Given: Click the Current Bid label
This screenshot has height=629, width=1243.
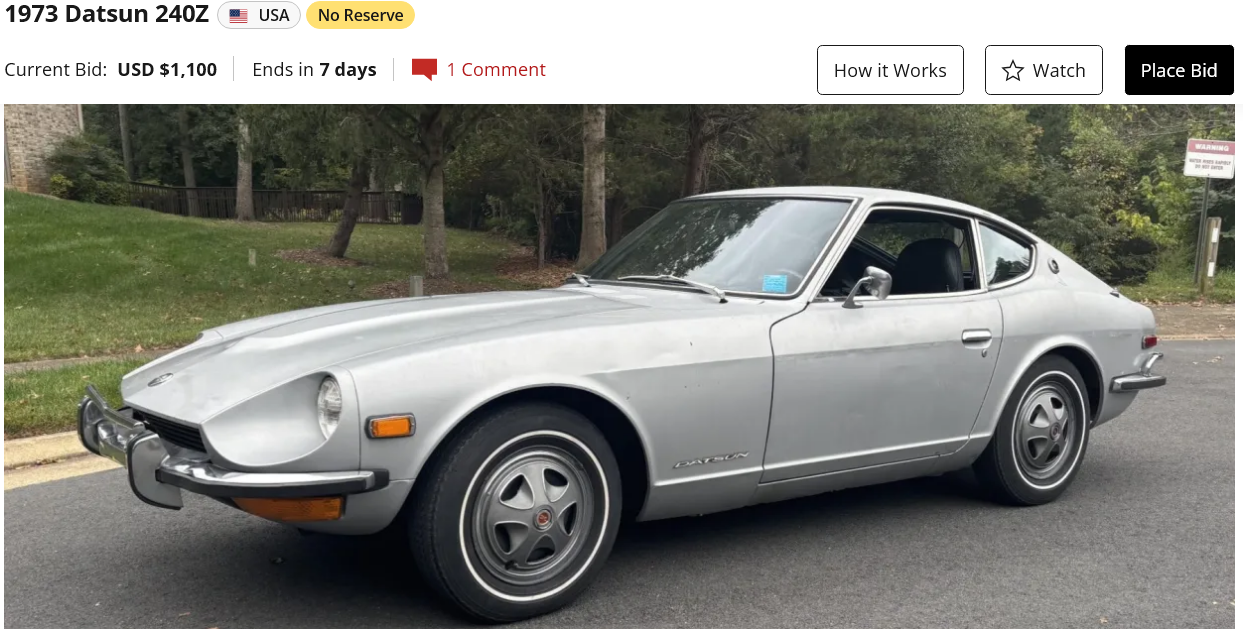Looking at the screenshot, I should coord(56,69).
